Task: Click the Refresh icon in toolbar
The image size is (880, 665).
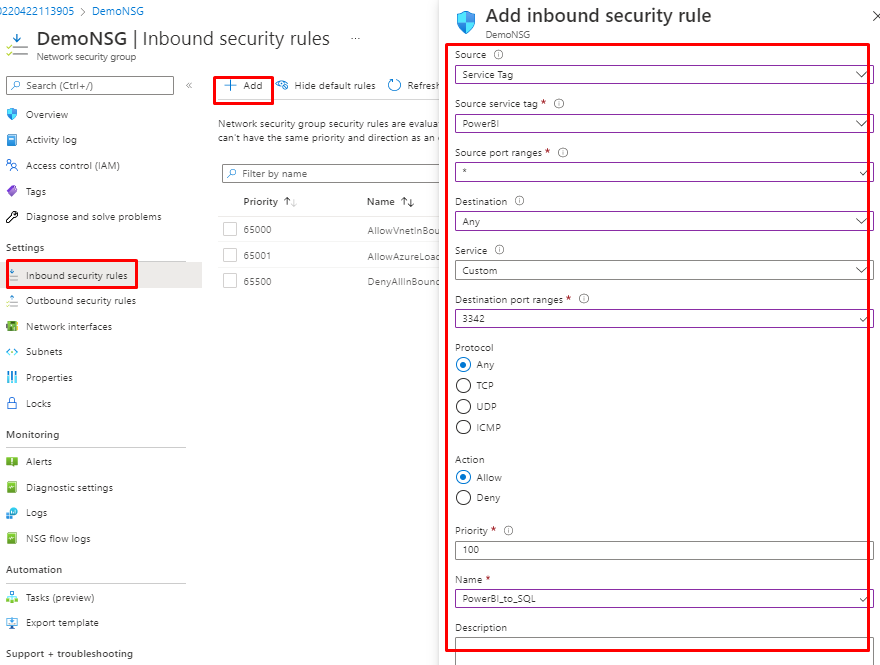Action: pos(394,86)
